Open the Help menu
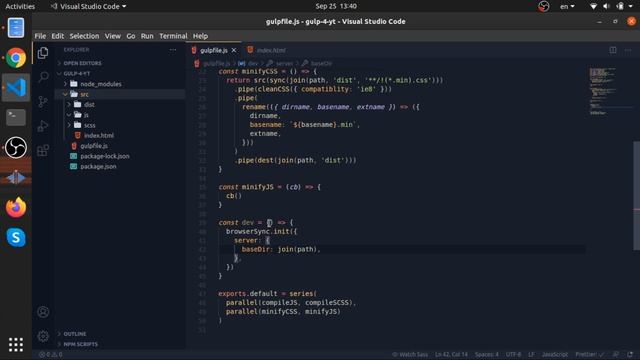The image size is (640, 360). [x=200, y=36]
